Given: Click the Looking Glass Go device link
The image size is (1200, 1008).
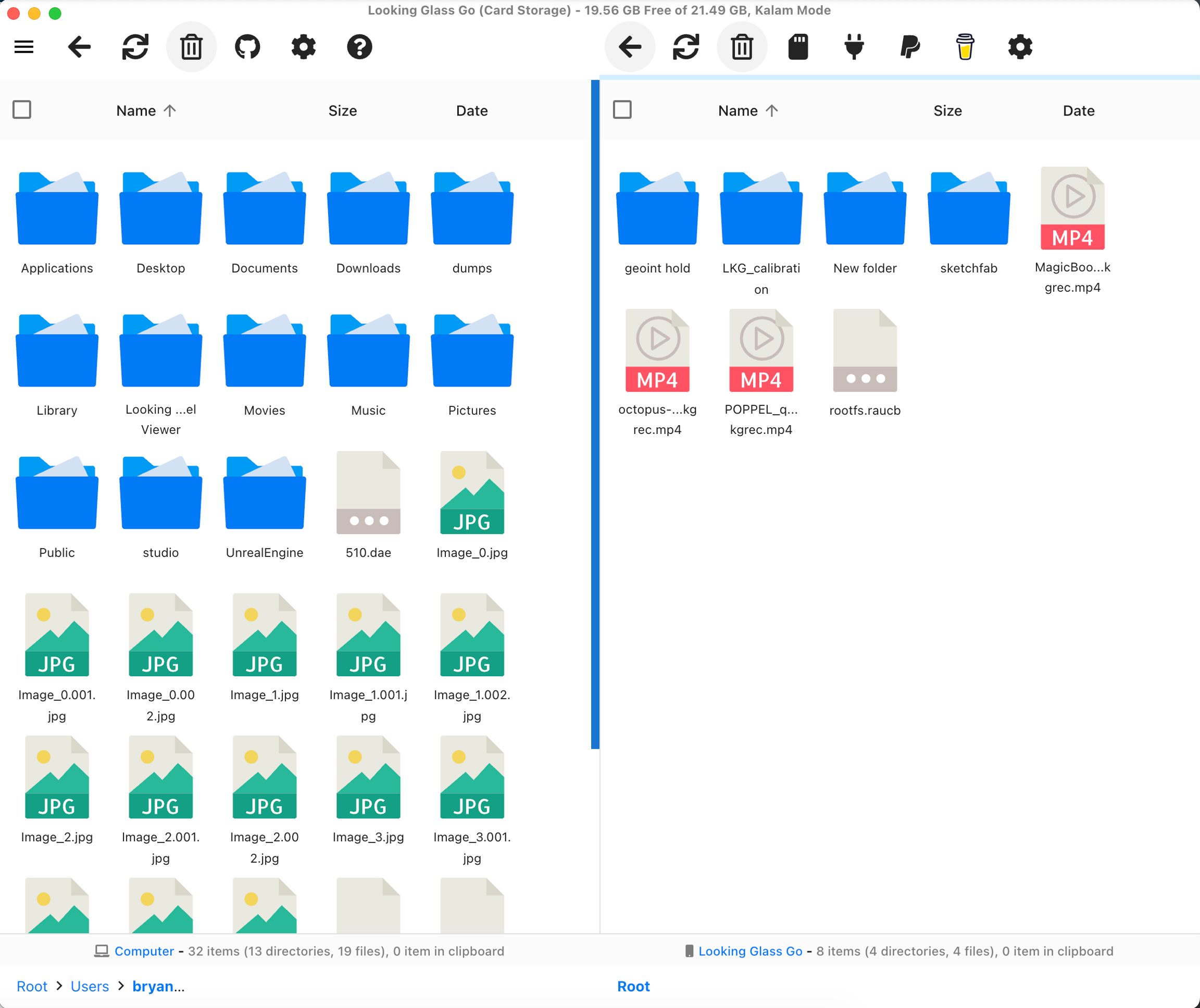Looking at the screenshot, I should (751, 951).
